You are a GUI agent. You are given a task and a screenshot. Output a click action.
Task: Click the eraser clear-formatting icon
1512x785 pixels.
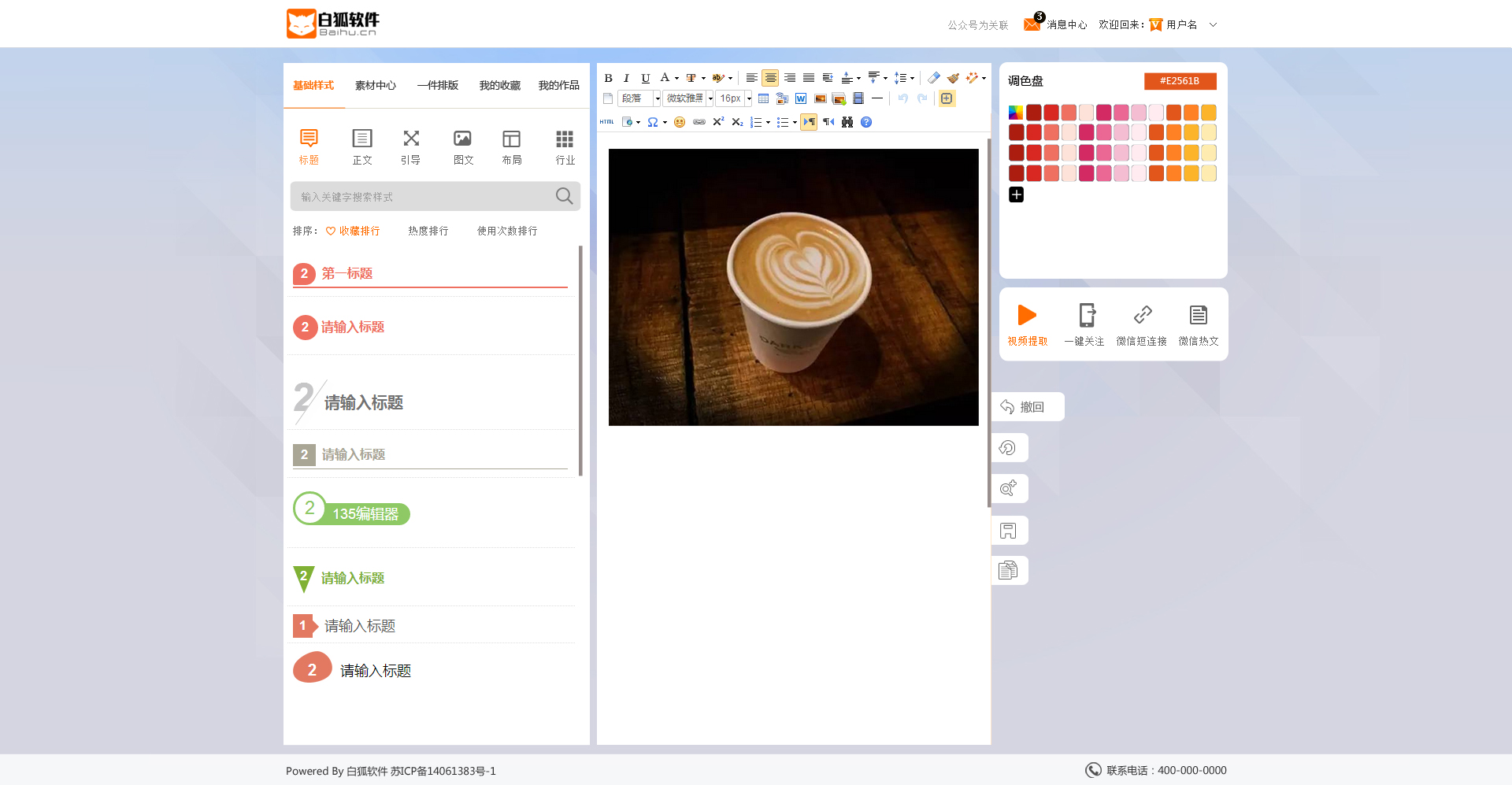(934, 78)
